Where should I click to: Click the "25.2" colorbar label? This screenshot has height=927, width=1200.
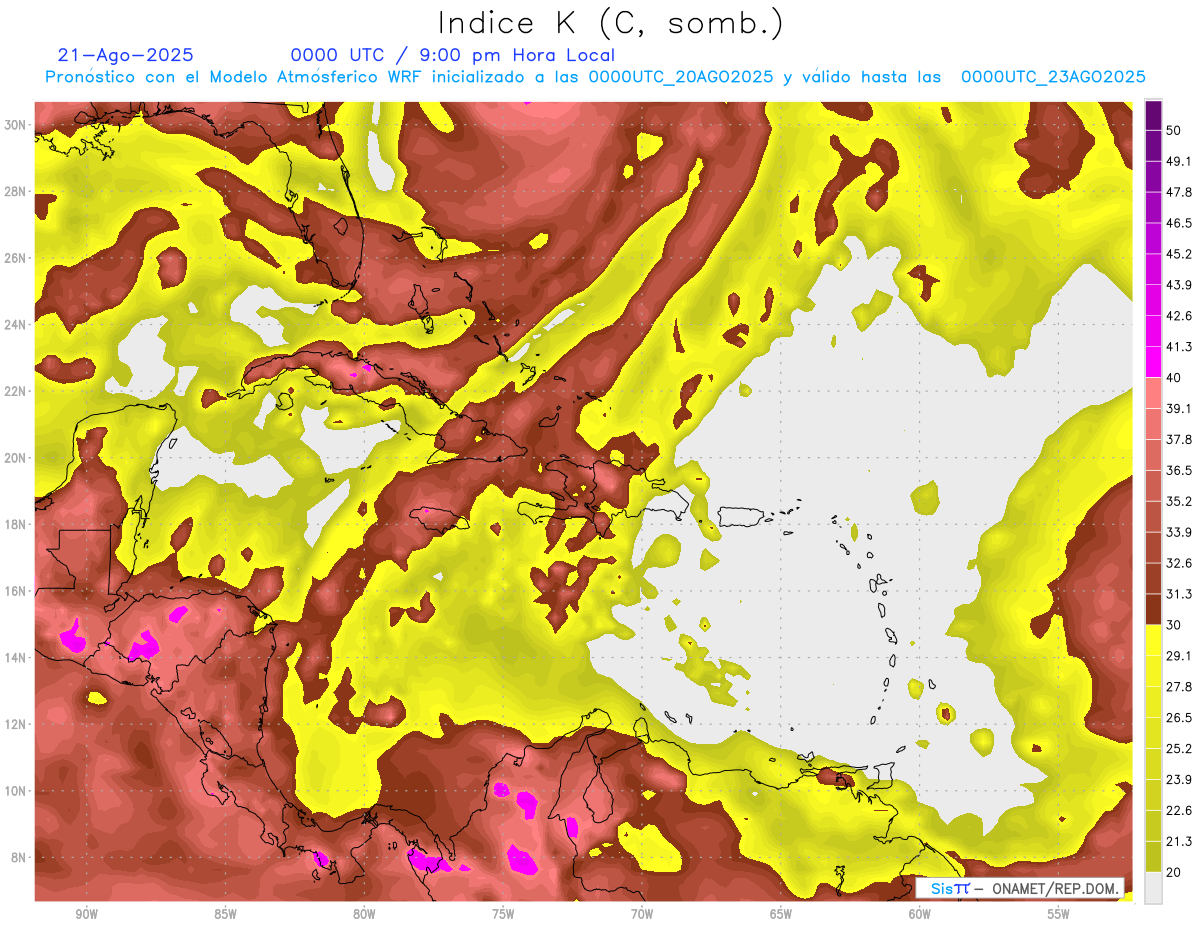coord(1179,749)
